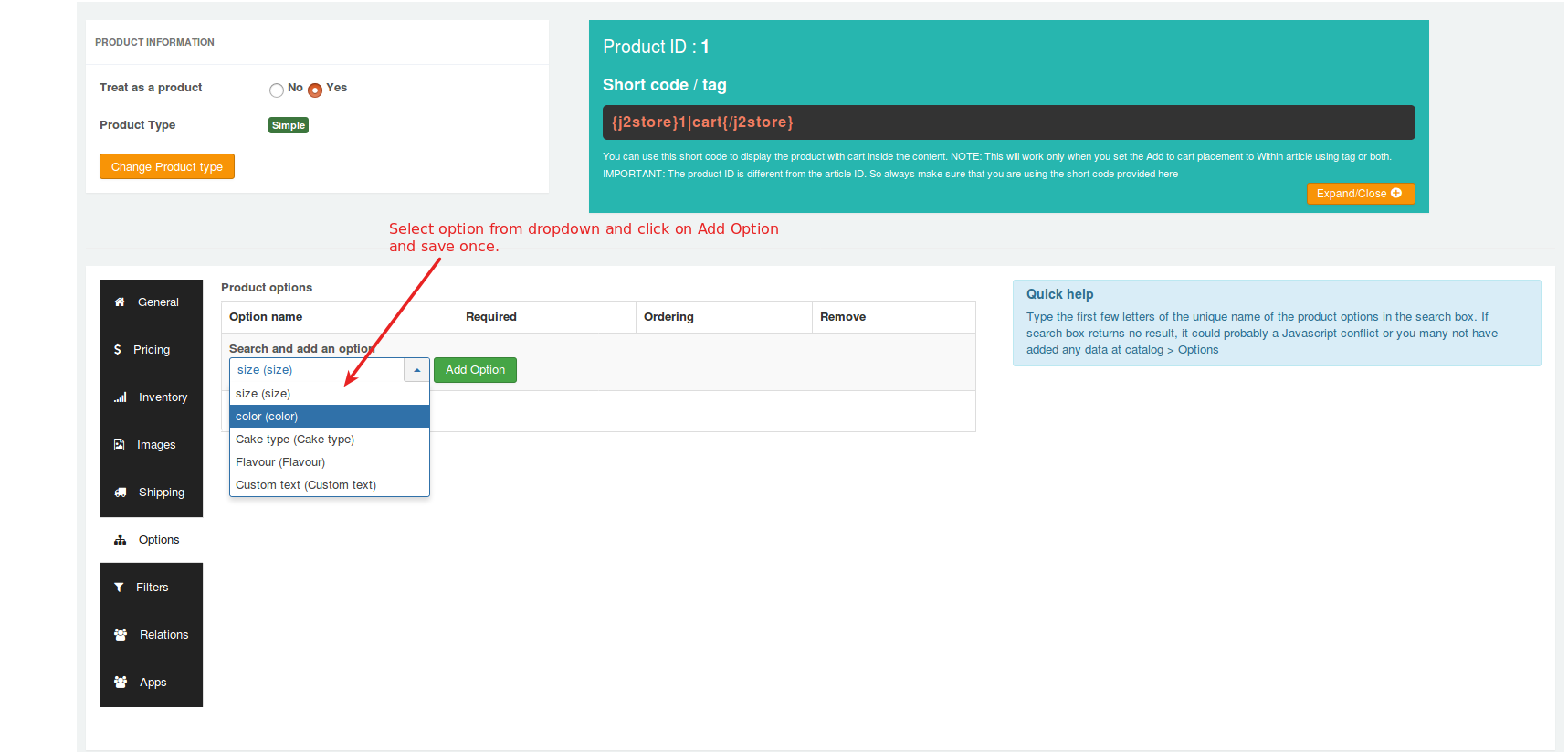Viewport: 1568px width, 752px height.
Task: Click the picture icon beside Images
Action: click(x=120, y=445)
